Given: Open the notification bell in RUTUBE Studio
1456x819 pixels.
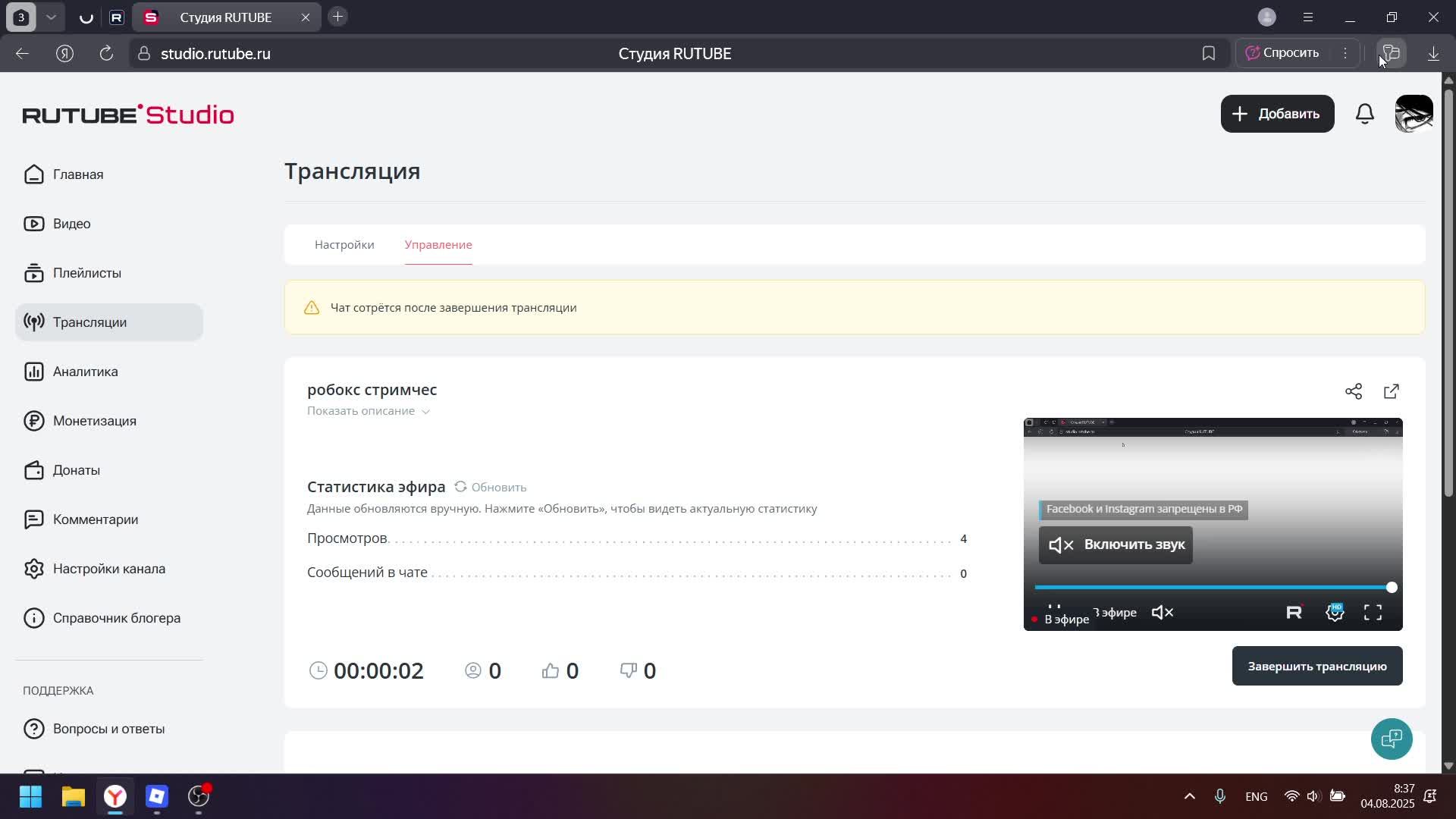Looking at the screenshot, I should [x=1364, y=114].
